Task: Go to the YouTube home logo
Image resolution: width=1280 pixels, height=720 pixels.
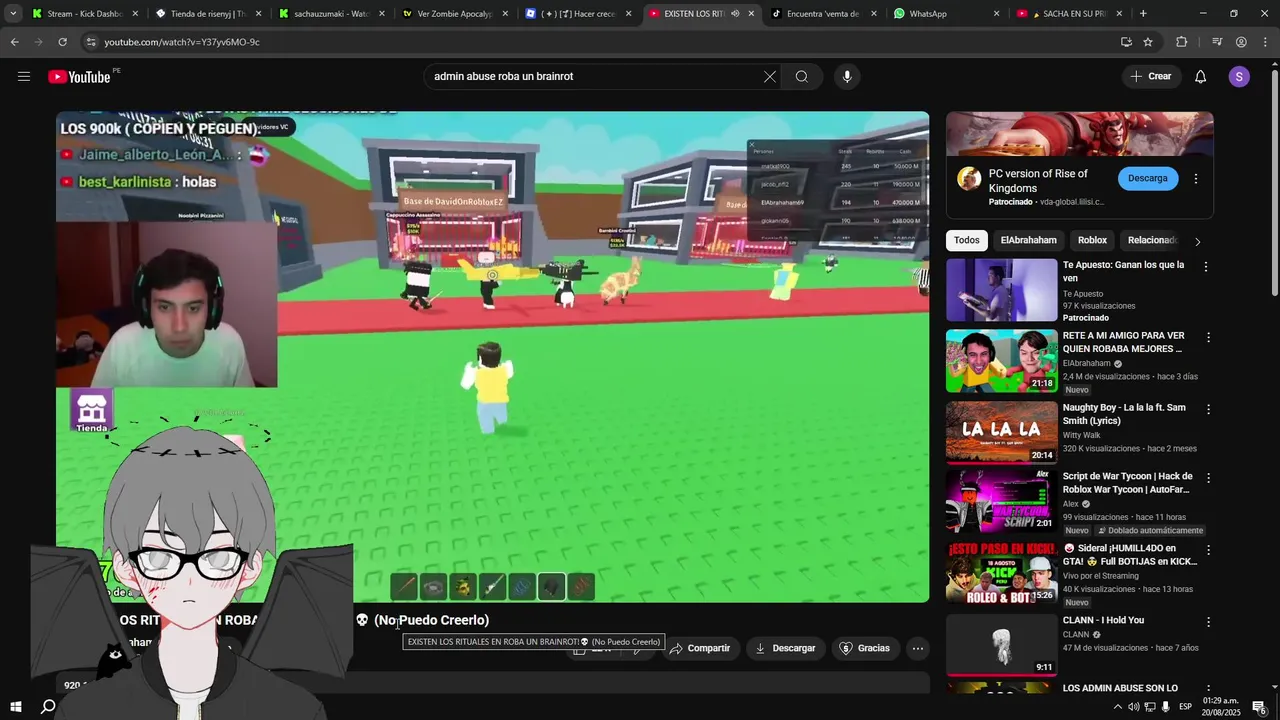Action: click(x=79, y=77)
